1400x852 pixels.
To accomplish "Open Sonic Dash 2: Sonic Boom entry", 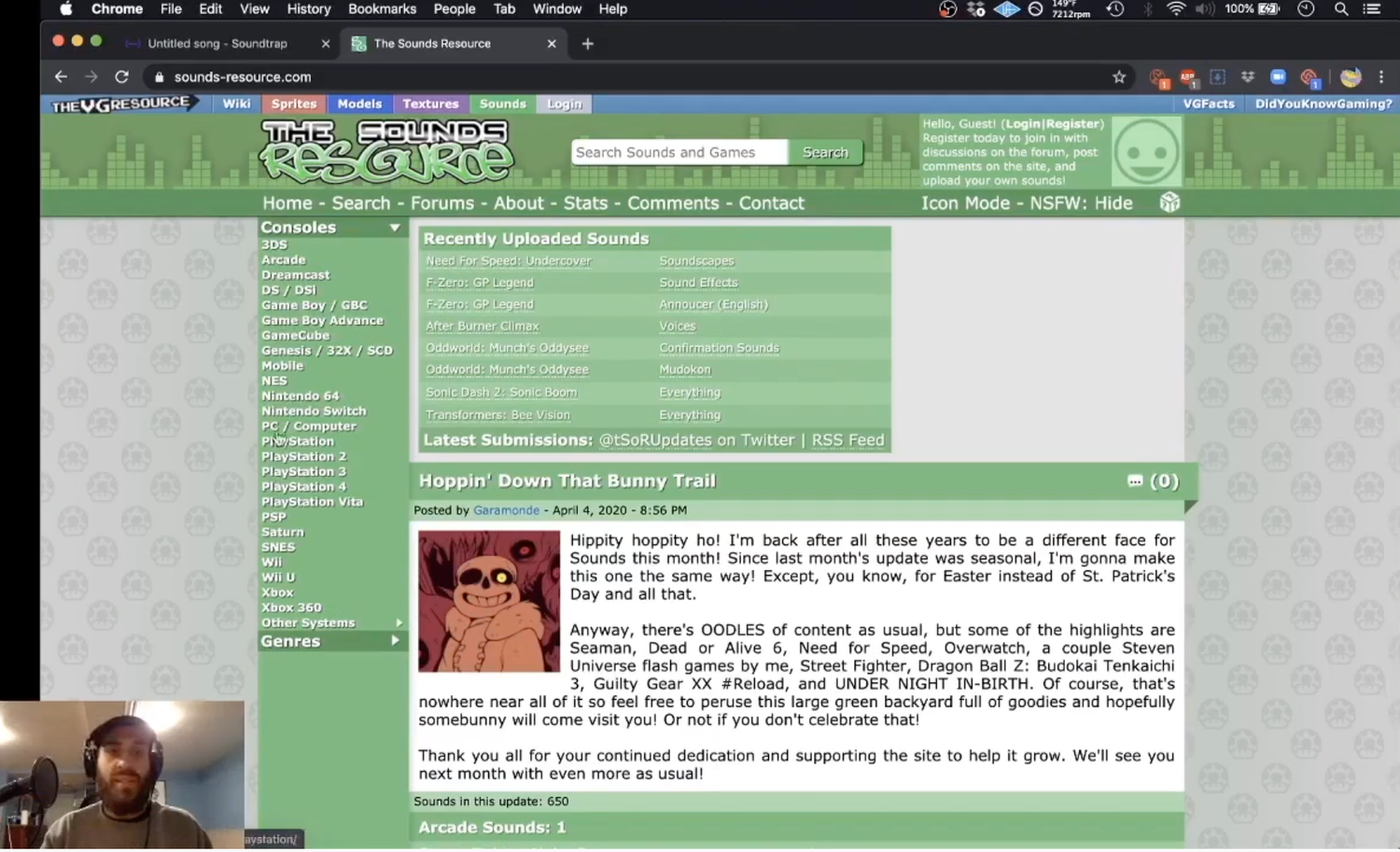I will coord(501,392).
